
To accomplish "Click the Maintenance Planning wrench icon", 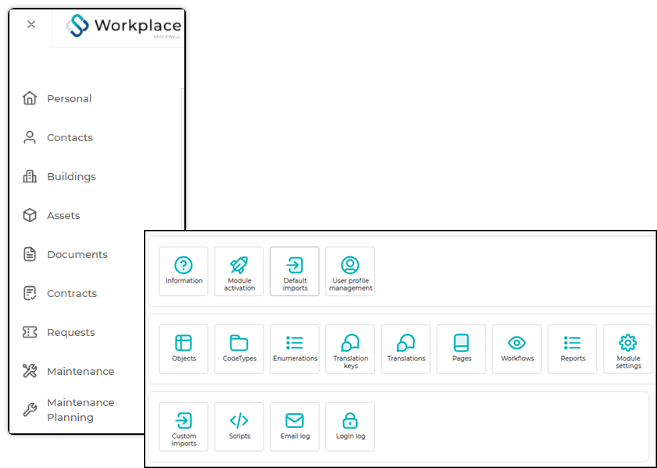I will (x=29, y=410).
